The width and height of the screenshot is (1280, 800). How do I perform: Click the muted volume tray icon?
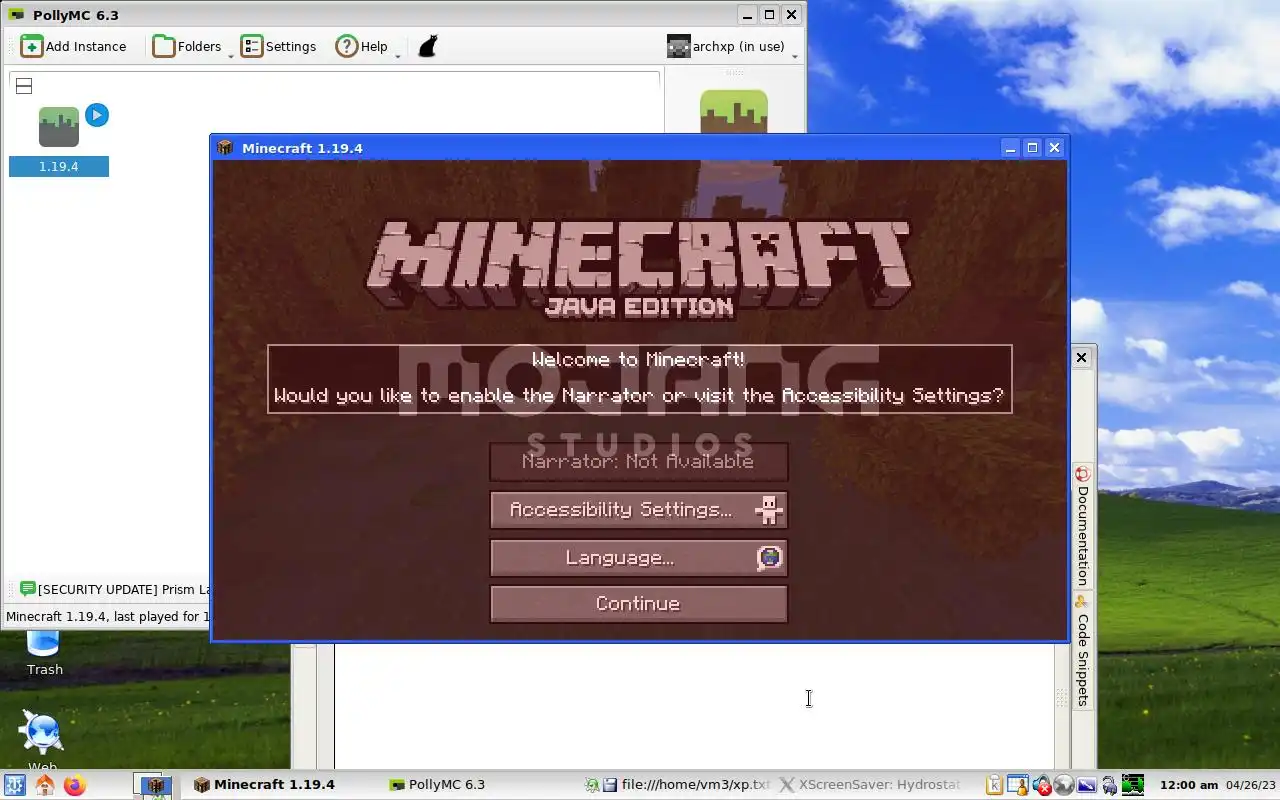point(1042,785)
